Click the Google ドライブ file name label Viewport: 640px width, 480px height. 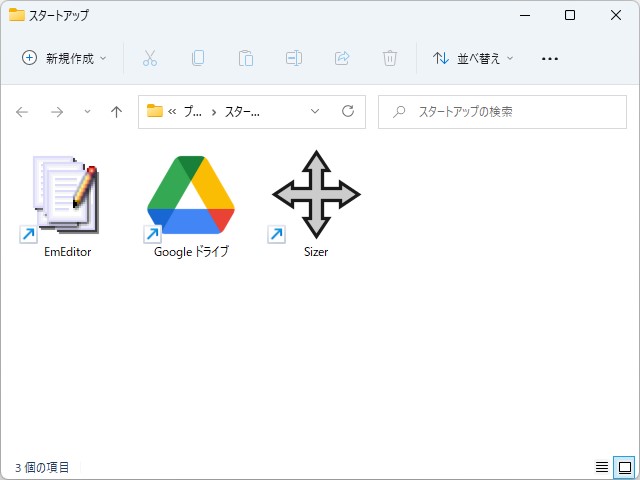coord(191,252)
